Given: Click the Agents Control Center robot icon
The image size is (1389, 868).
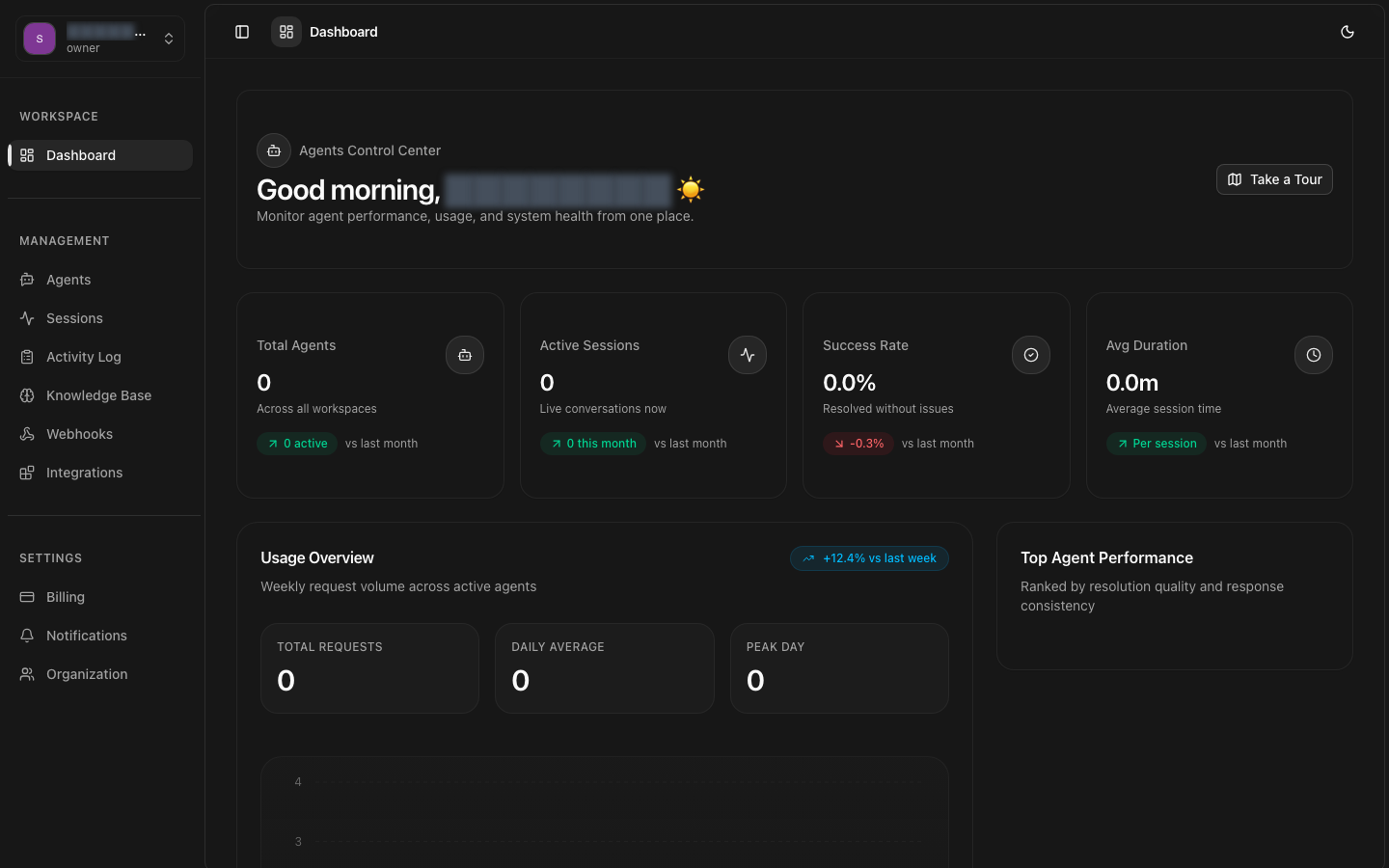Looking at the screenshot, I should [x=274, y=150].
